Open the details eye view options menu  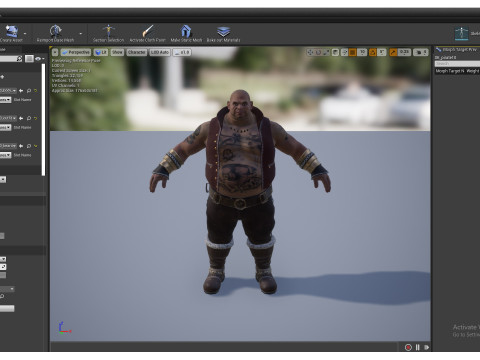[39, 59]
